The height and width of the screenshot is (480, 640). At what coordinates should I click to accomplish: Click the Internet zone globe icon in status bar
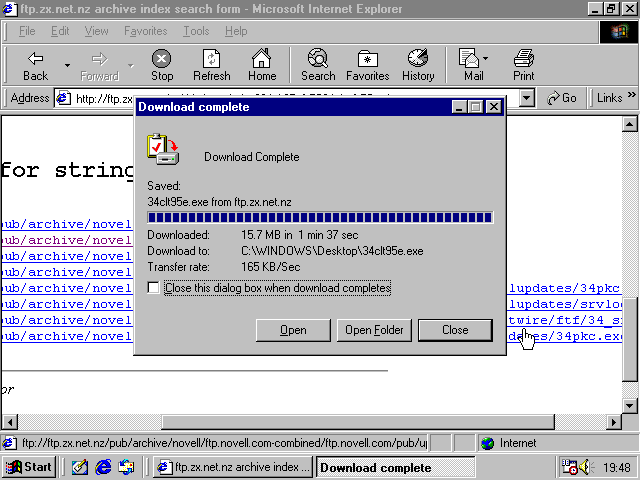(487, 443)
